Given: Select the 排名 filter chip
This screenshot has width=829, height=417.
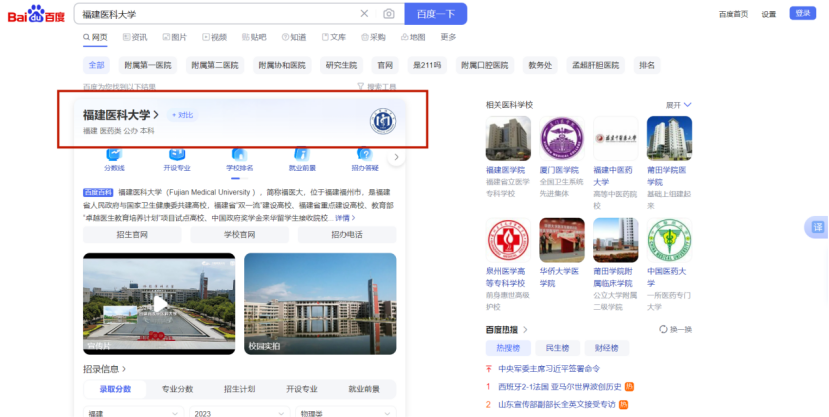Looking at the screenshot, I should (647, 66).
